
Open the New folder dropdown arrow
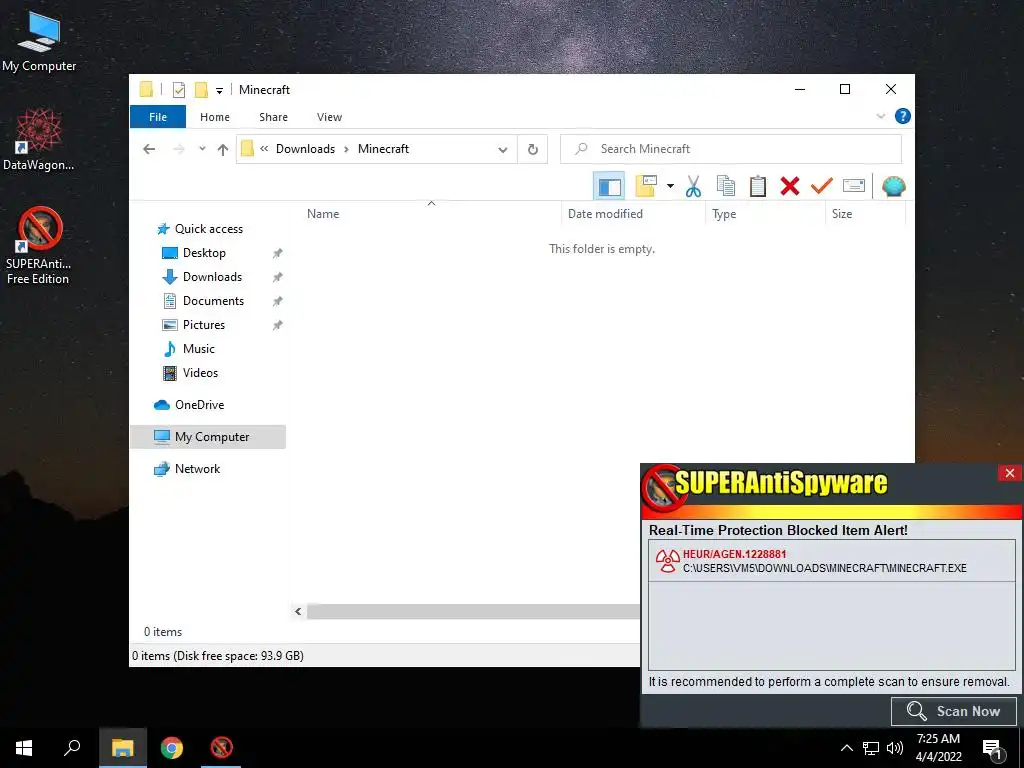[x=670, y=186]
